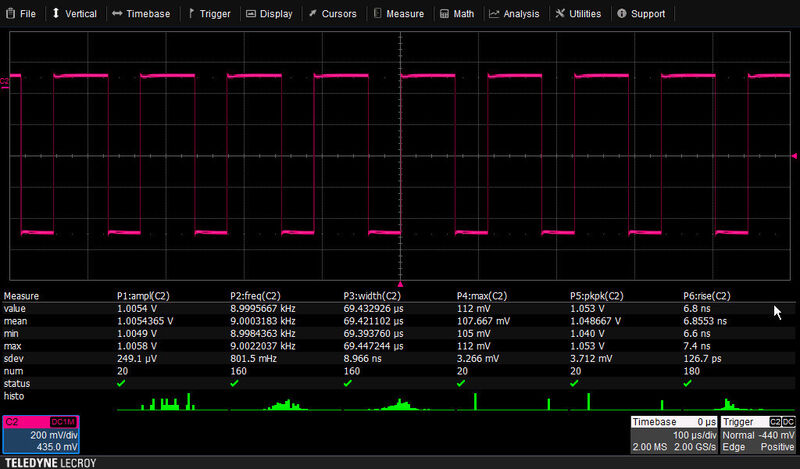Click the Measure ruler icon

(378, 13)
